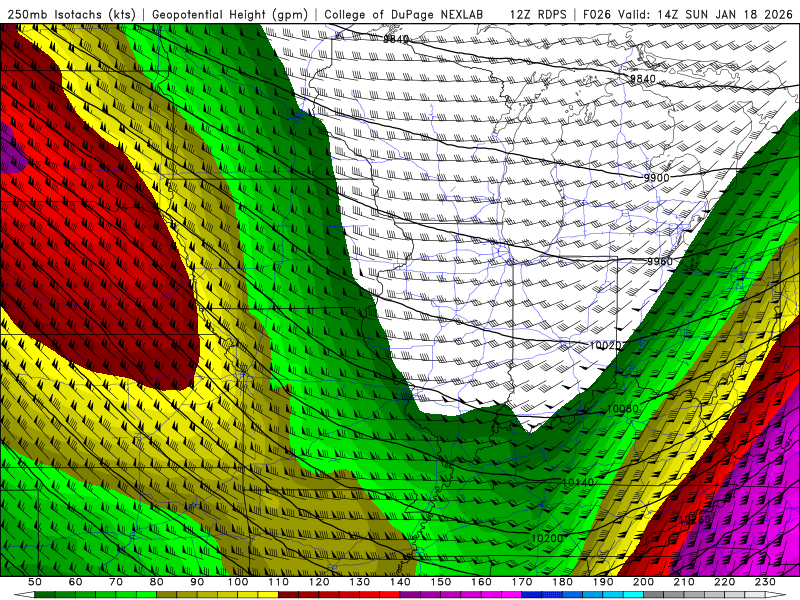Click the 9960 height contour label

tap(660, 261)
